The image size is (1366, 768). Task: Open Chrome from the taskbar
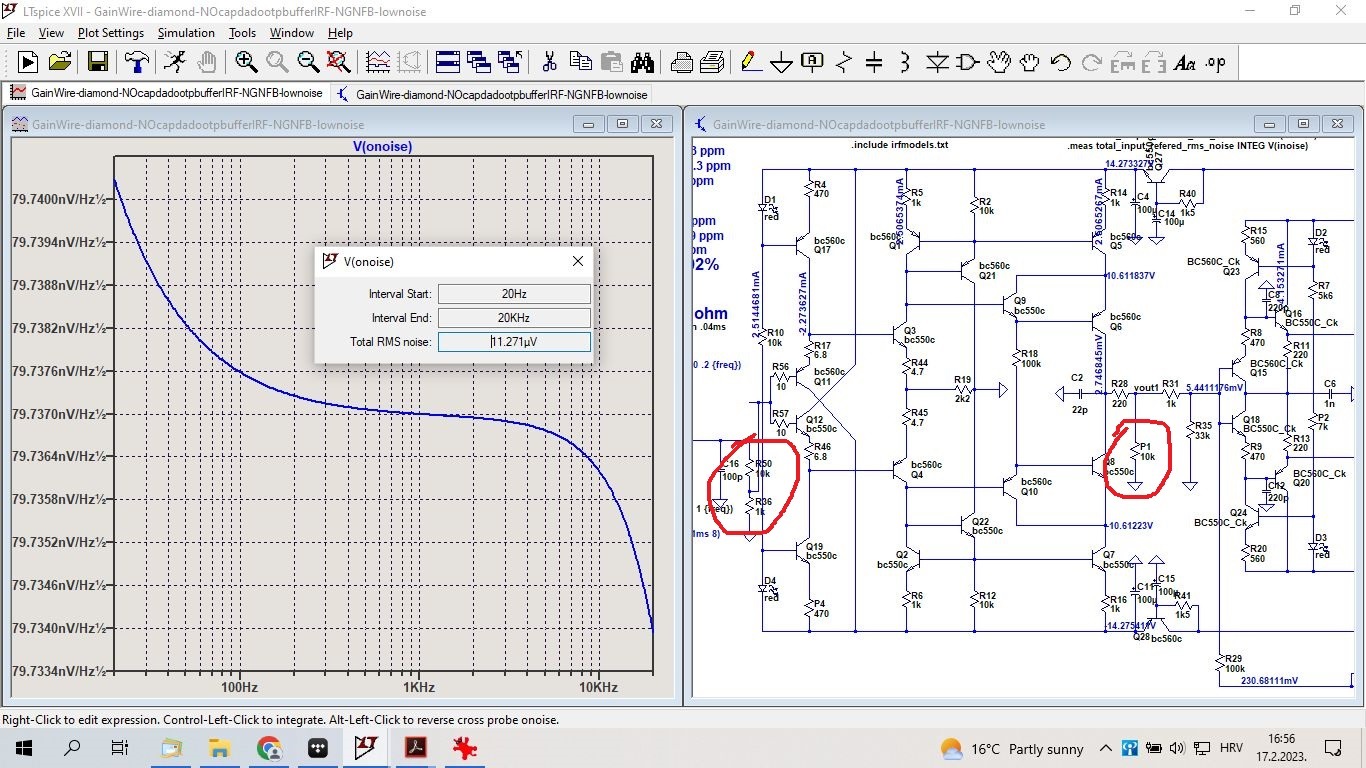268,748
